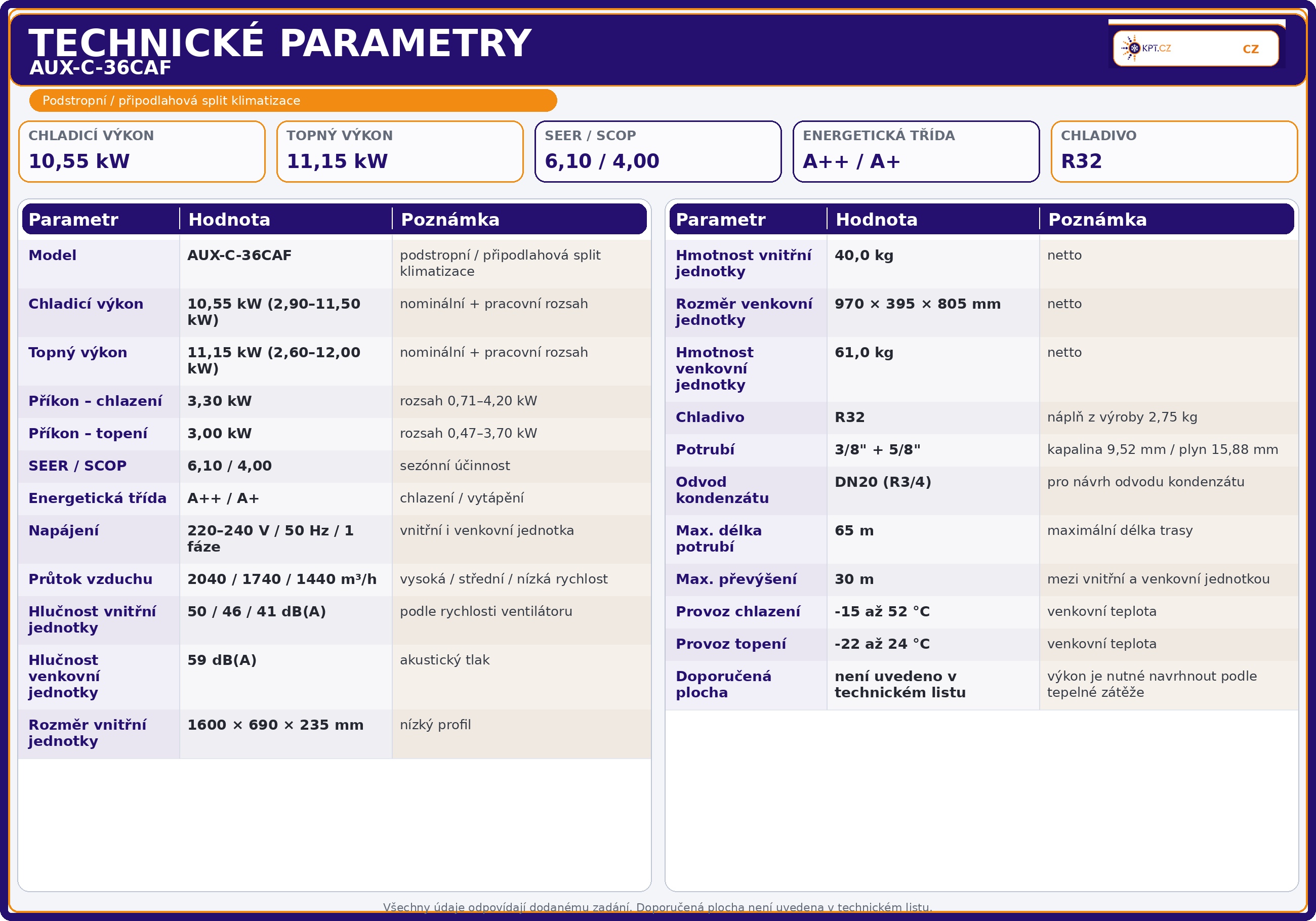Viewport: 1316px width, 921px height.
Task: Click the Průtok vzduchu value 2040 / 1740 / 1440
Action: pyautogui.click(x=281, y=579)
